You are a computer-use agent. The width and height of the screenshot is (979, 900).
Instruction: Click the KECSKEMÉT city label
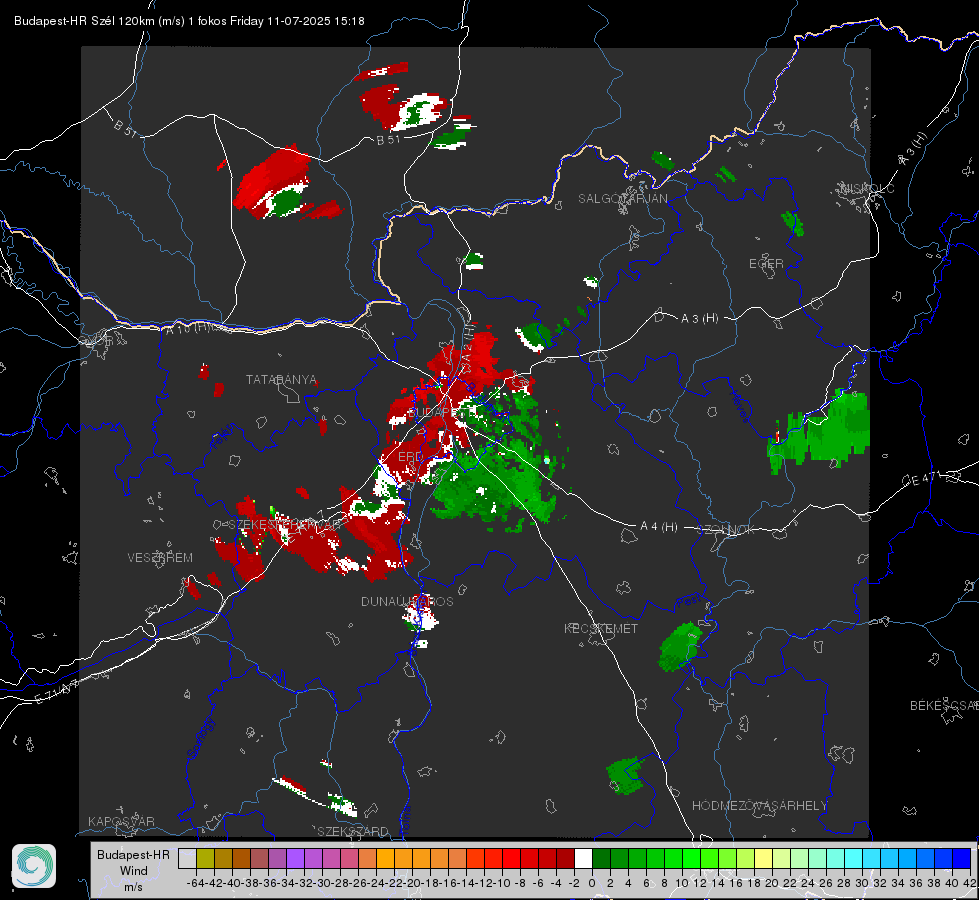(x=601, y=629)
